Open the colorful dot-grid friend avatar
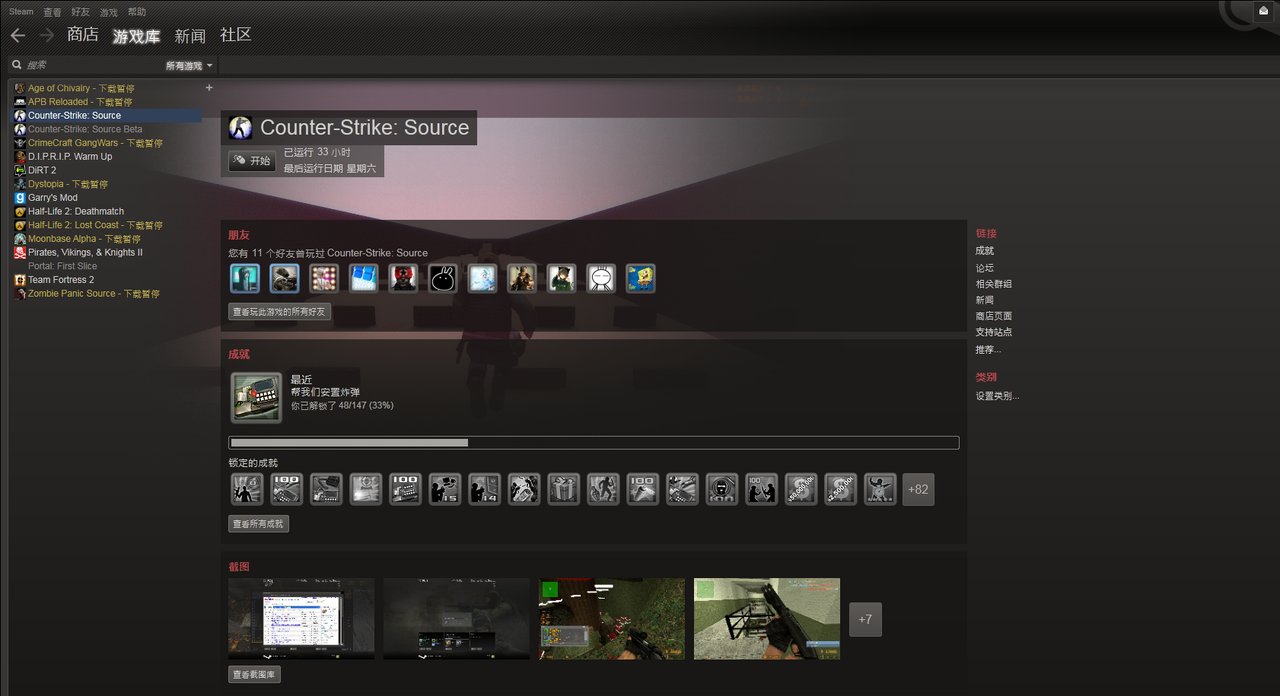Image resolution: width=1280 pixels, height=696 pixels. coord(325,278)
